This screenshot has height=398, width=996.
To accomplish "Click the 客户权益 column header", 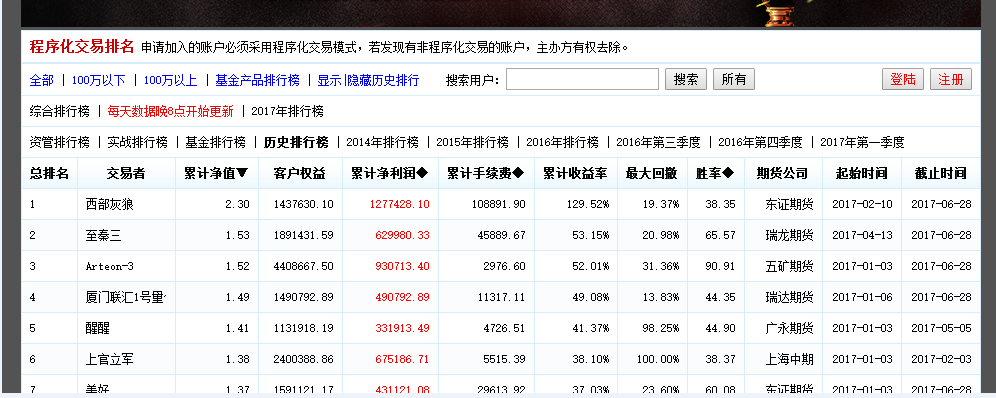I will point(300,173).
